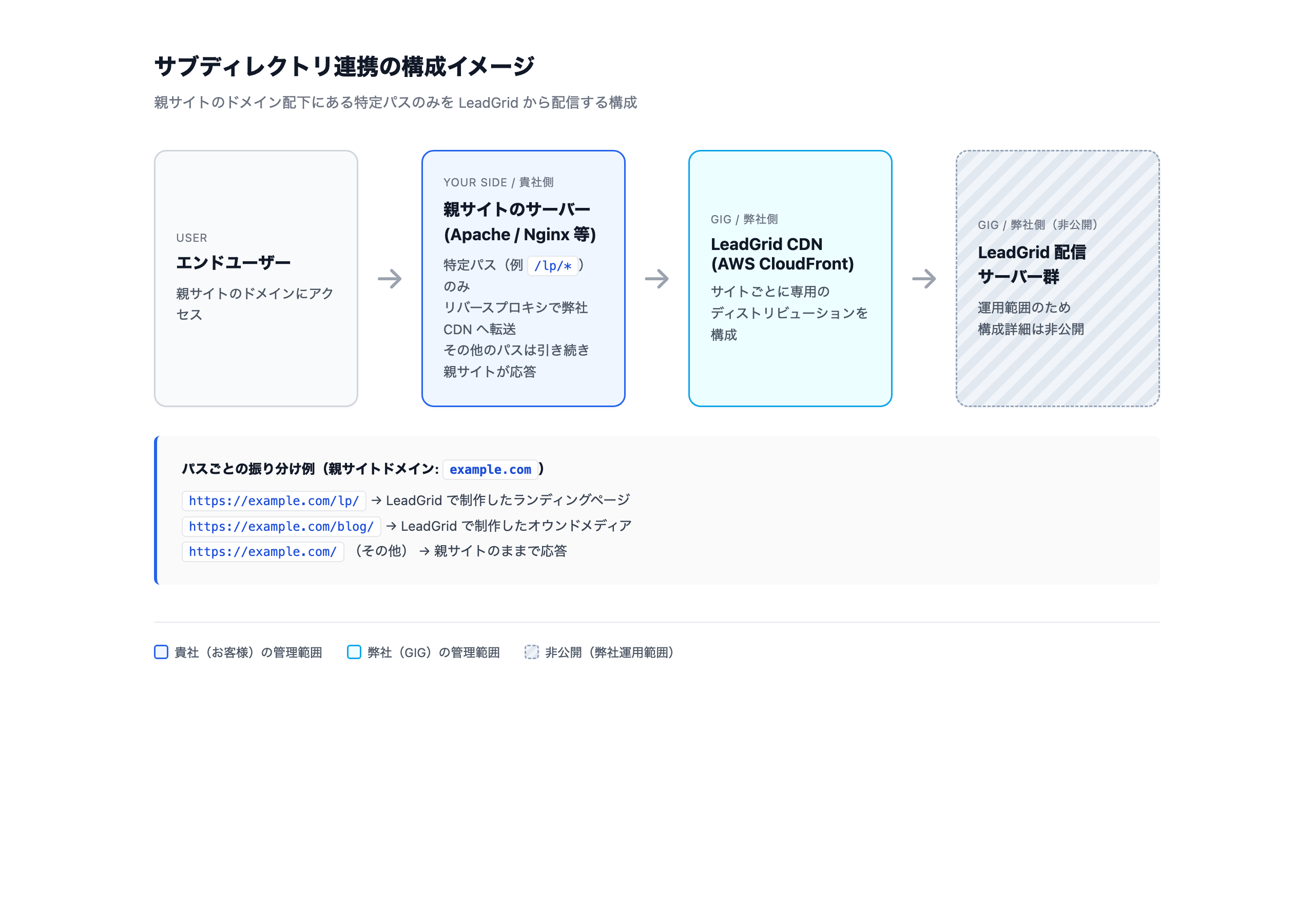Click the "エンドユーザー" heading

pos(234,263)
